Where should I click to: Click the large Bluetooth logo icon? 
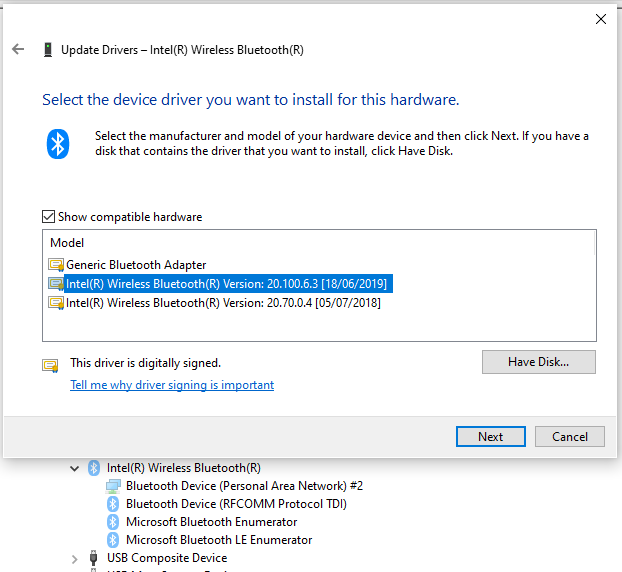point(58,144)
